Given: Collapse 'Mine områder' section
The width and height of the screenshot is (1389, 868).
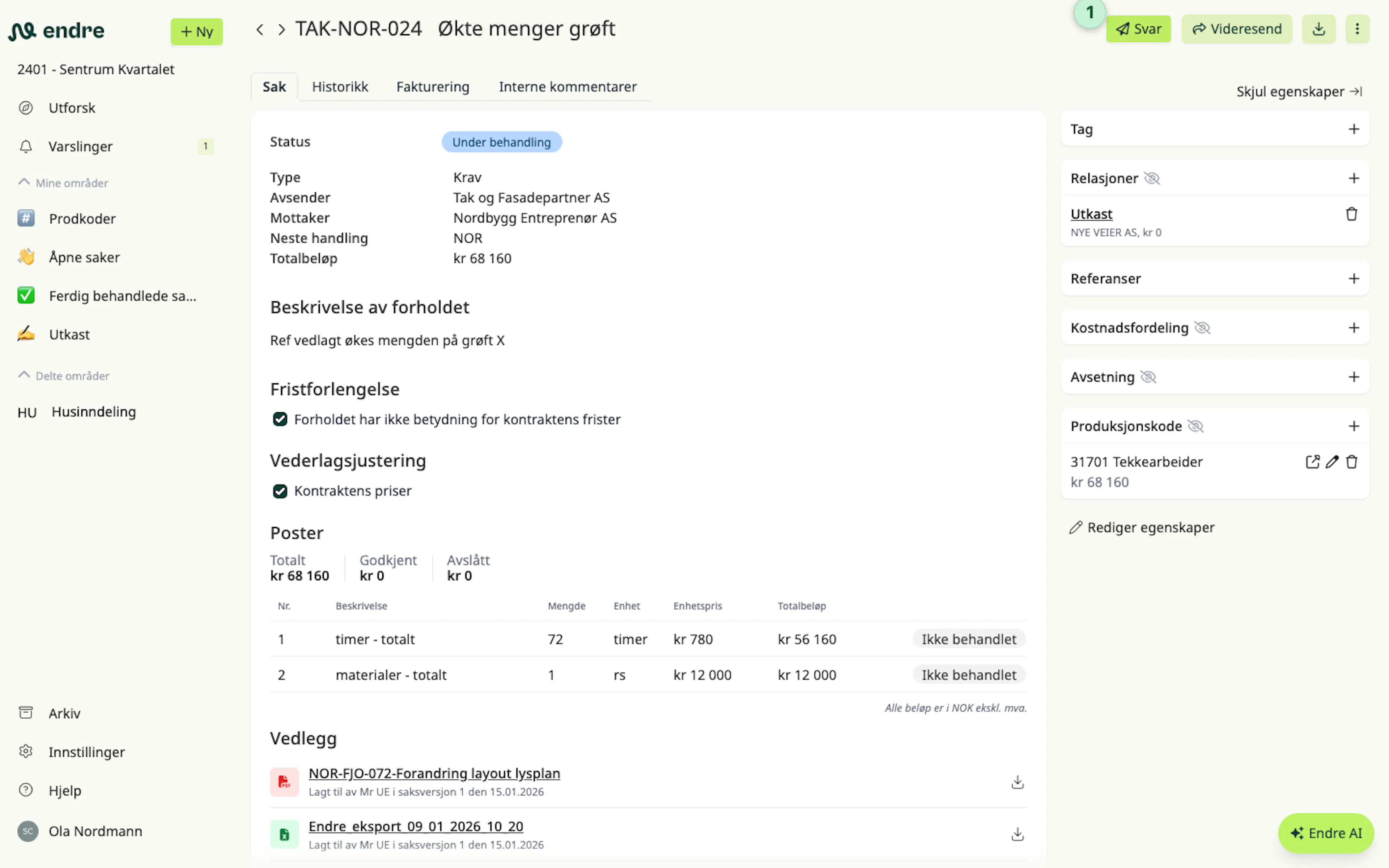Looking at the screenshot, I should point(63,183).
